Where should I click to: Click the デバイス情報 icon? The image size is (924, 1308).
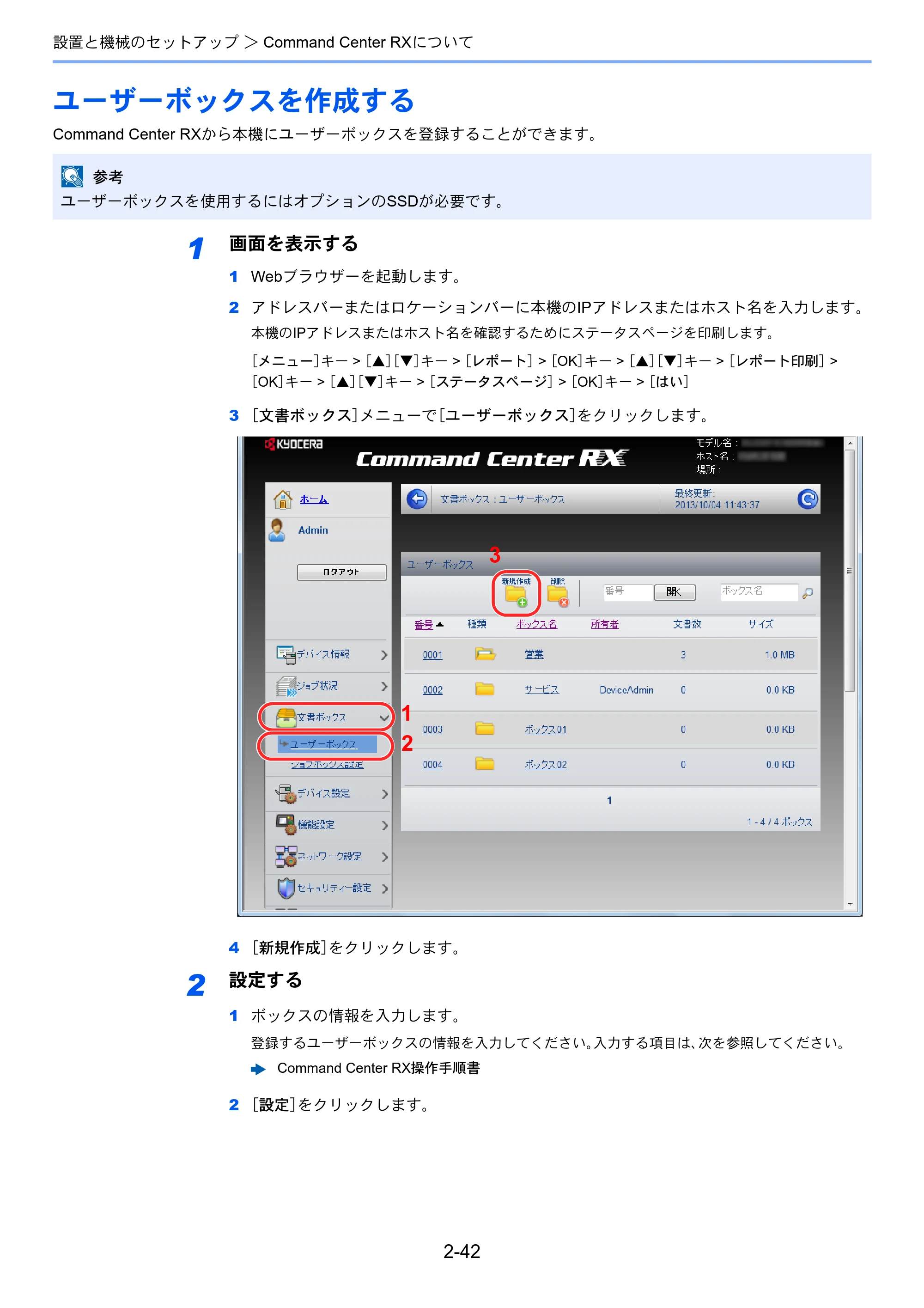point(286,655)
